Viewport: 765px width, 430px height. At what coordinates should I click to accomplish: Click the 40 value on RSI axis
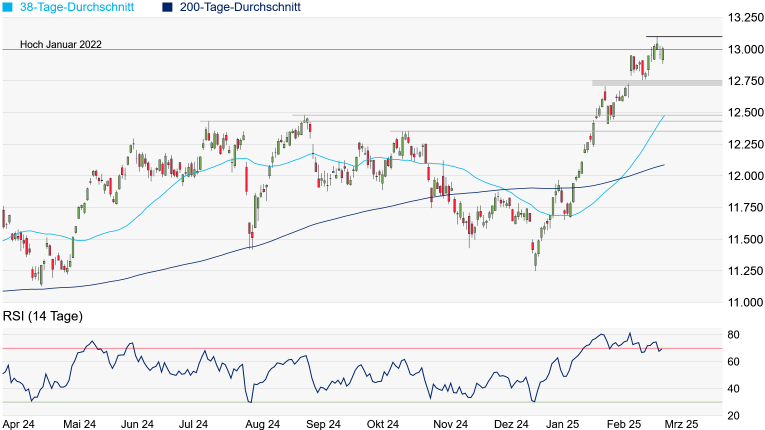click(x=733, y=388)
